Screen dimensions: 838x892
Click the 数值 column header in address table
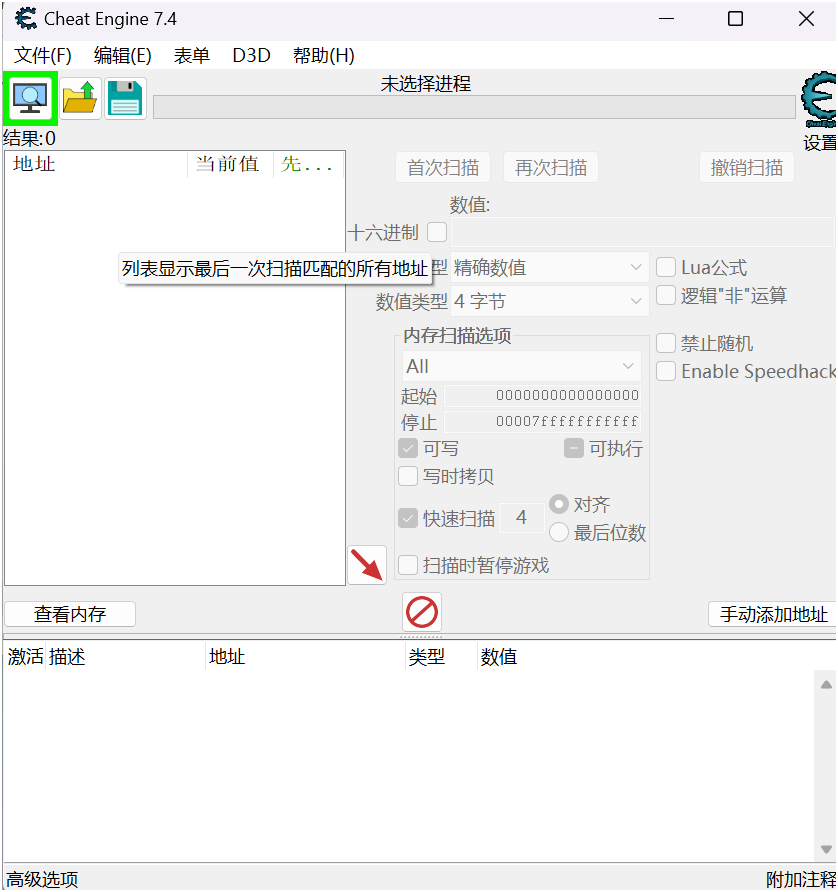(x=498, y=657)
